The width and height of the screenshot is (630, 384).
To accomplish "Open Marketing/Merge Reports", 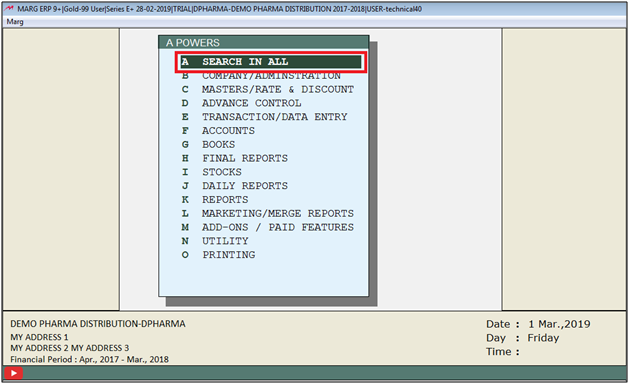I will (268, 214).
